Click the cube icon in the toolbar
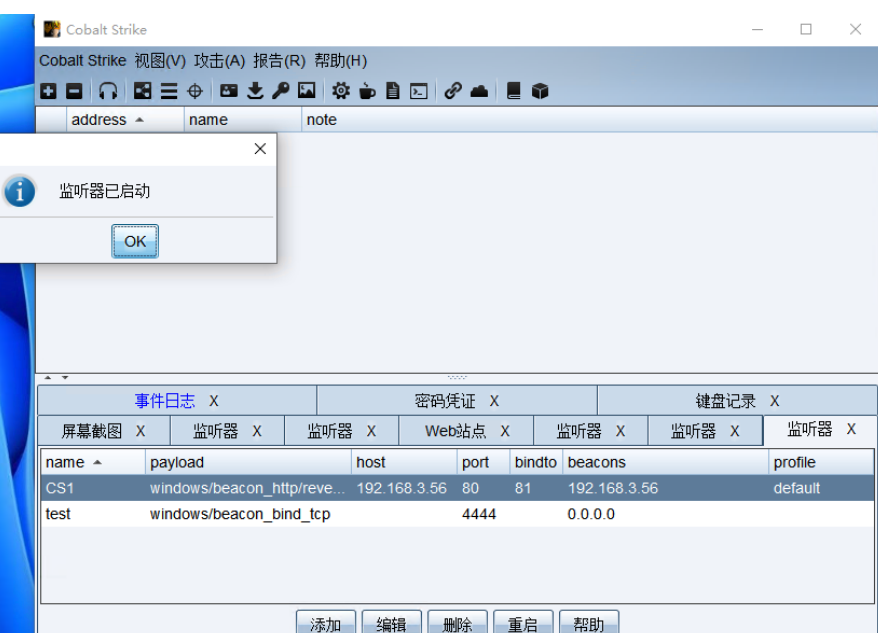 tap(540, 91)
